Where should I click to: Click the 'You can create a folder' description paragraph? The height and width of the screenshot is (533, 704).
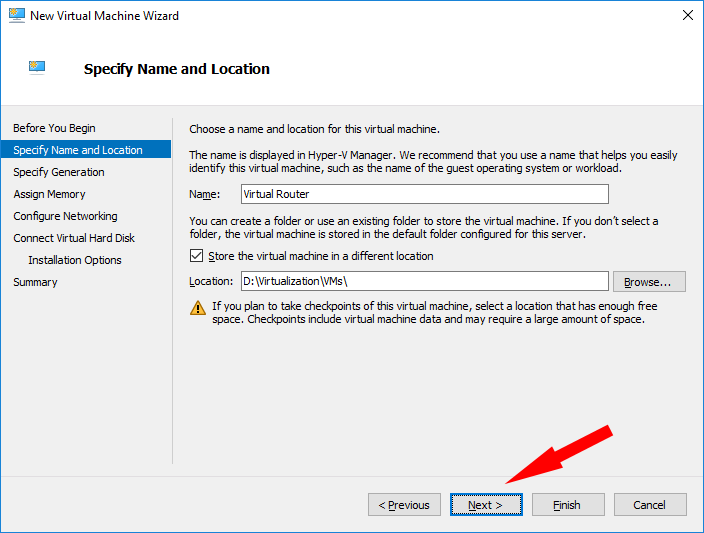(423, 227)
